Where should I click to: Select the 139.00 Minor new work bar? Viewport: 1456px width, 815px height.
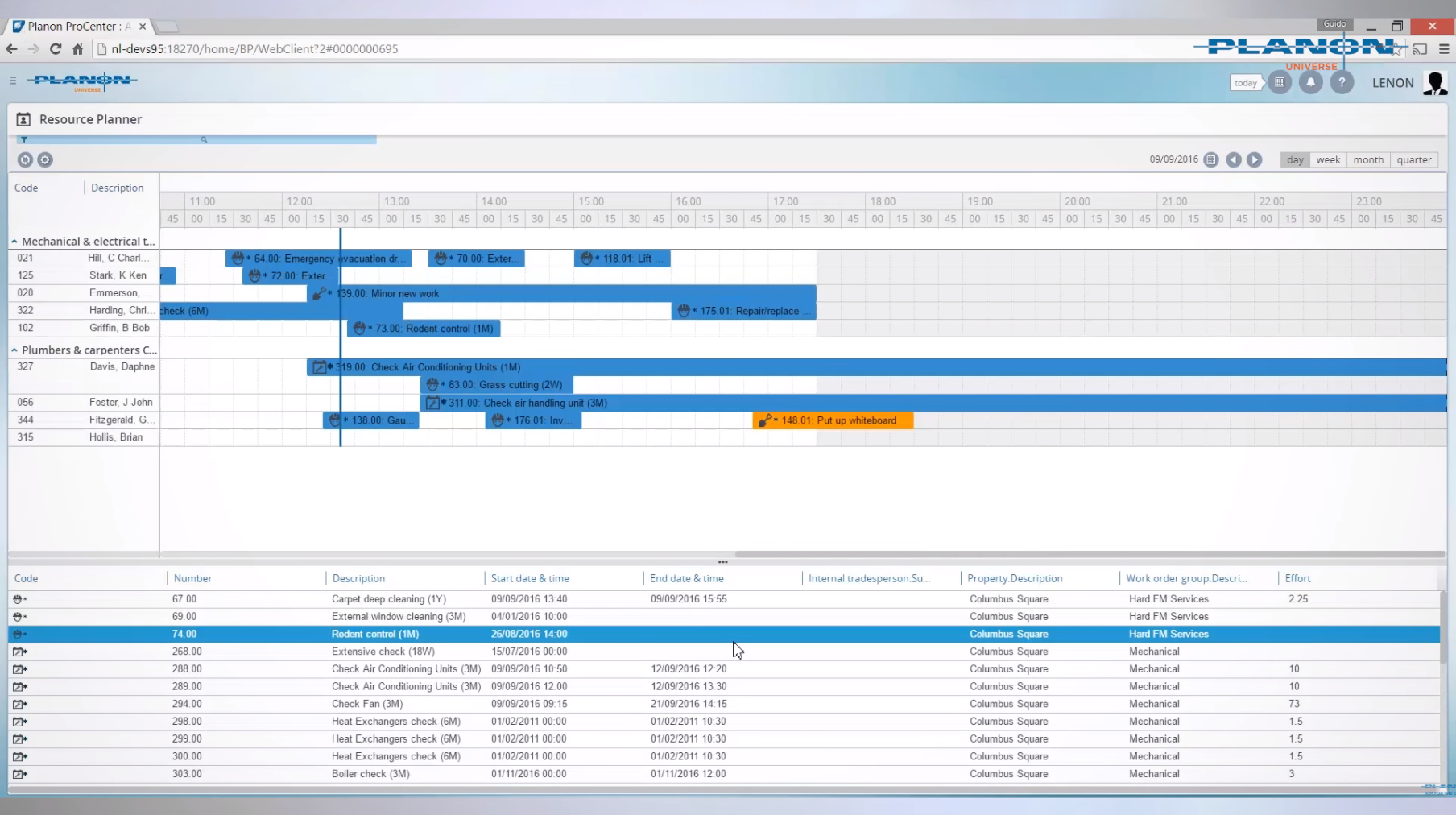(561, 294)
